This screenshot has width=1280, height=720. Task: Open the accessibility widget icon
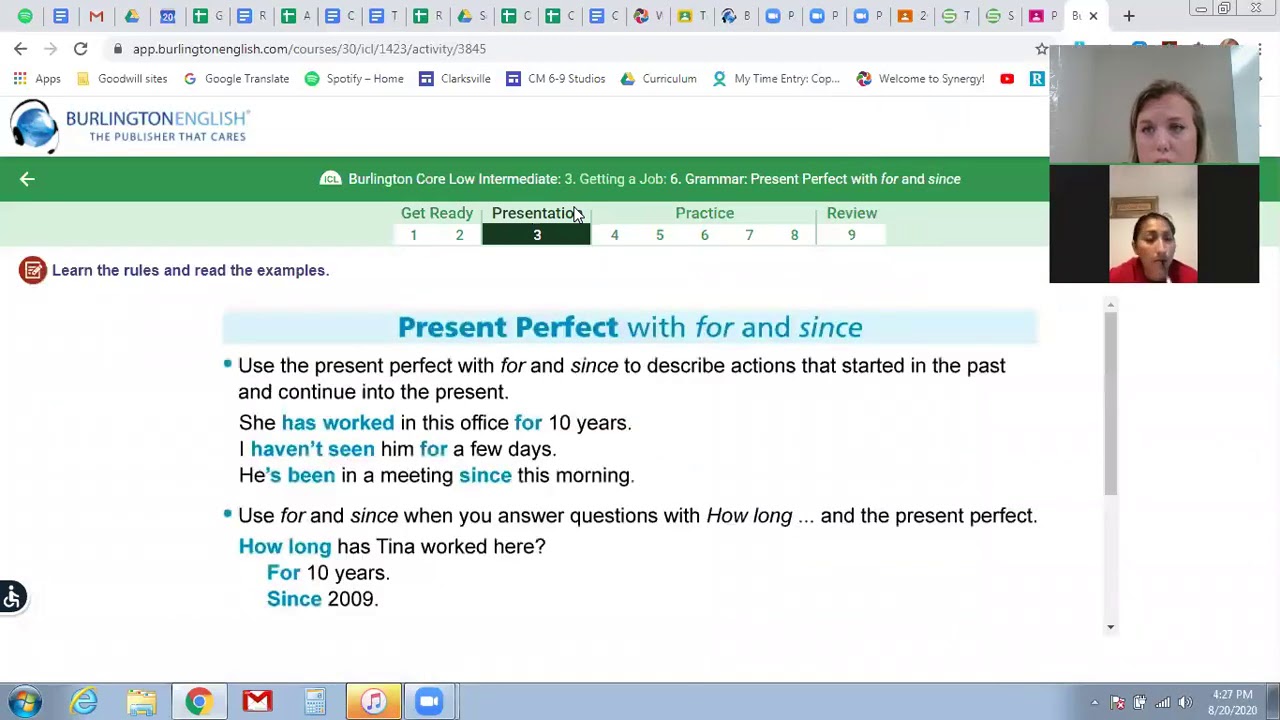point(12,597)
